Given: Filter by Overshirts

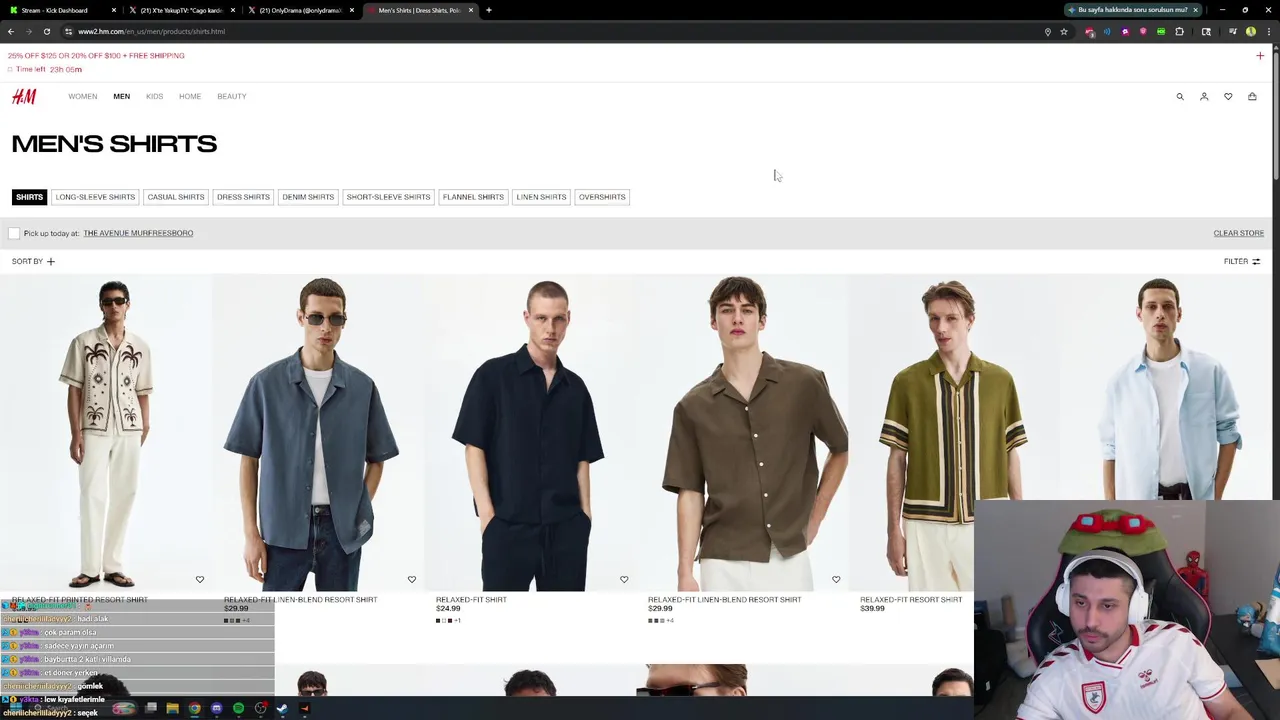Looking at the screenshot, I should (602, 197).
